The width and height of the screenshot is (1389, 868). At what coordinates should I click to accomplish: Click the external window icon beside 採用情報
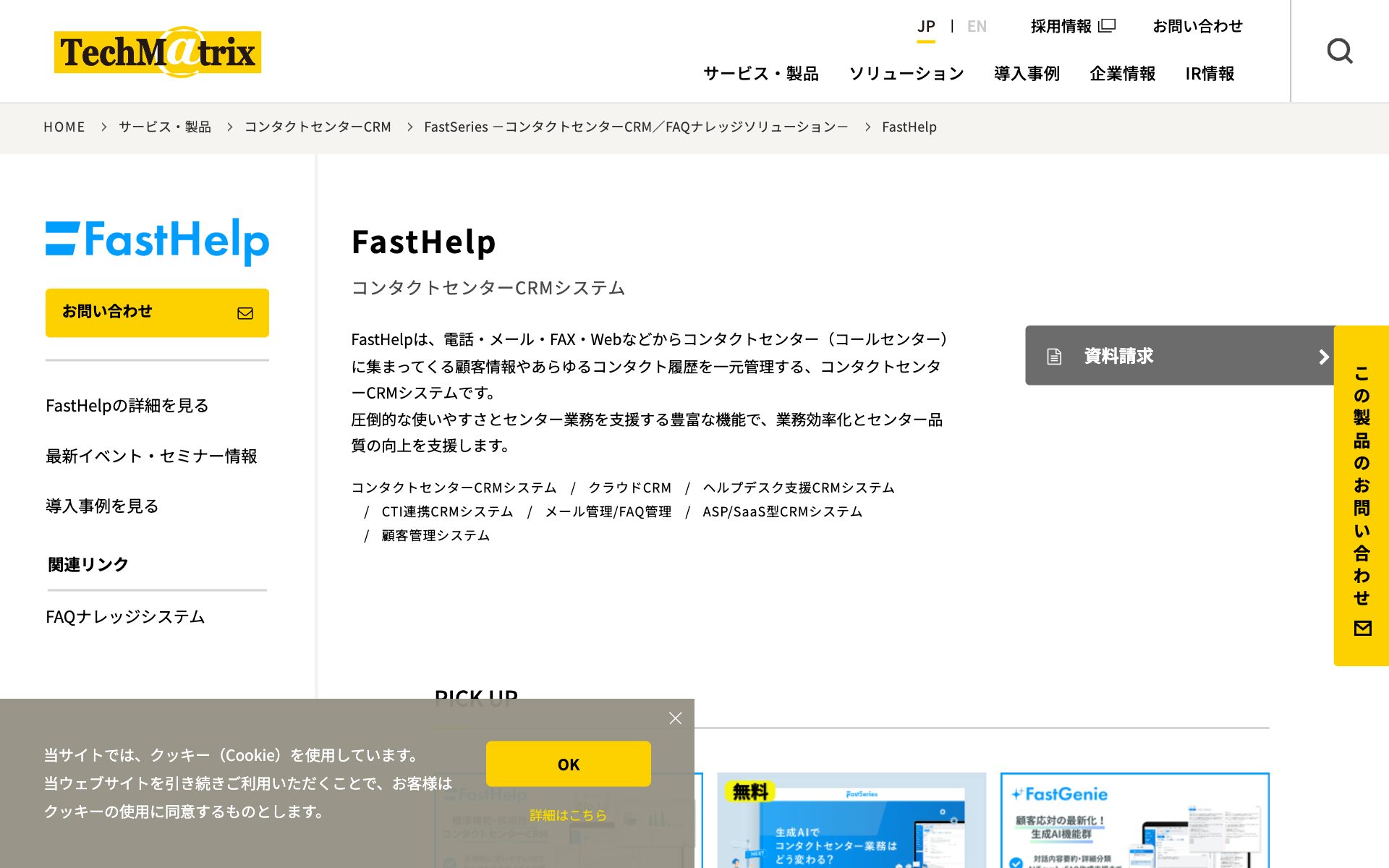(1107, 26)
